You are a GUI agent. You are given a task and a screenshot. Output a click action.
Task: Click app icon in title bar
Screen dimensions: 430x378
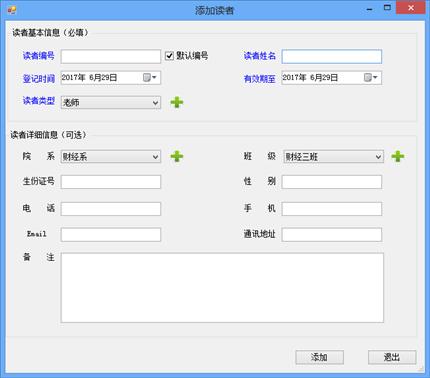click(12, 10)
